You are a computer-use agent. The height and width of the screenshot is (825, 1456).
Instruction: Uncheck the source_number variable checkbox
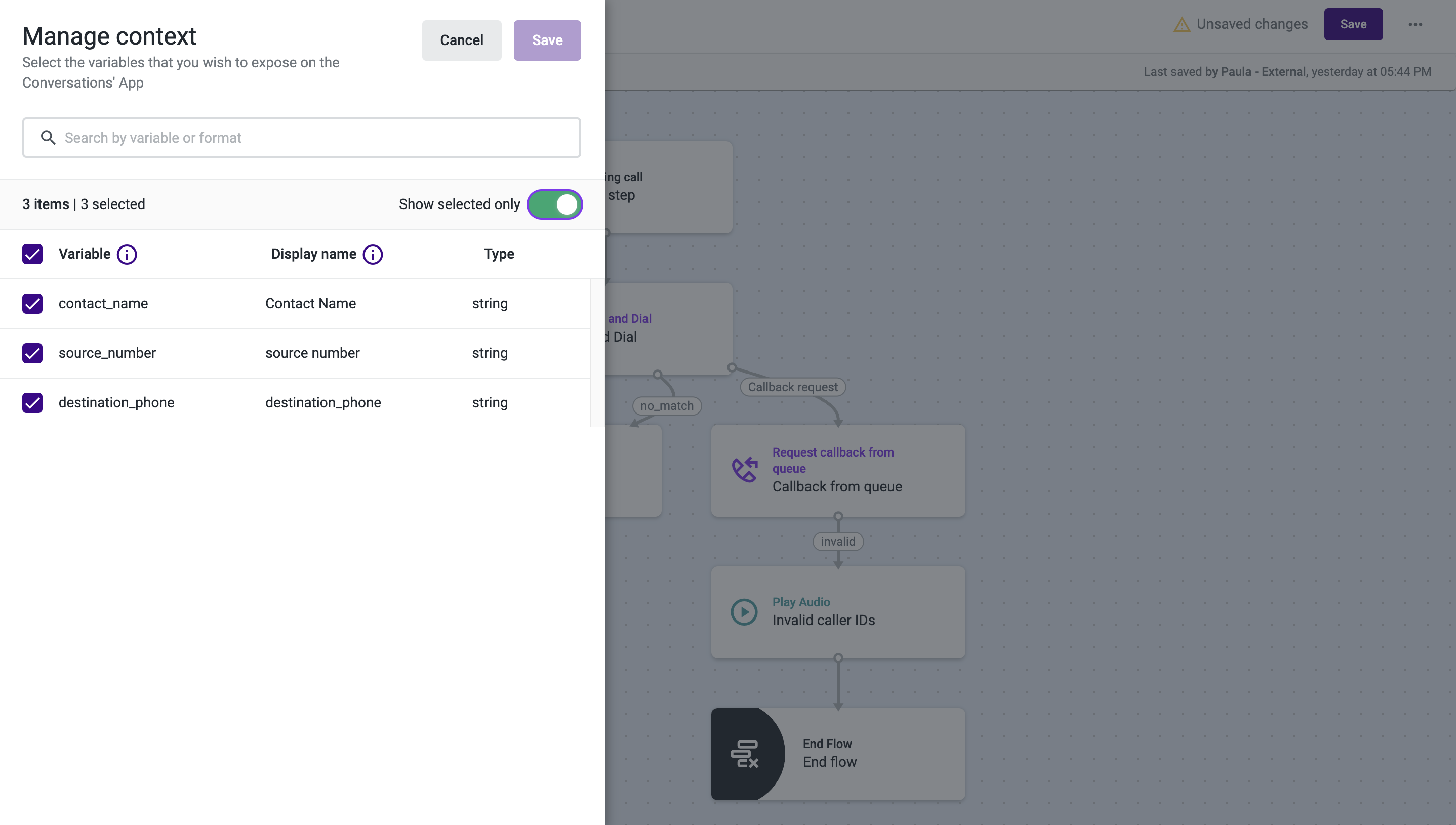(x=32, y=353)
